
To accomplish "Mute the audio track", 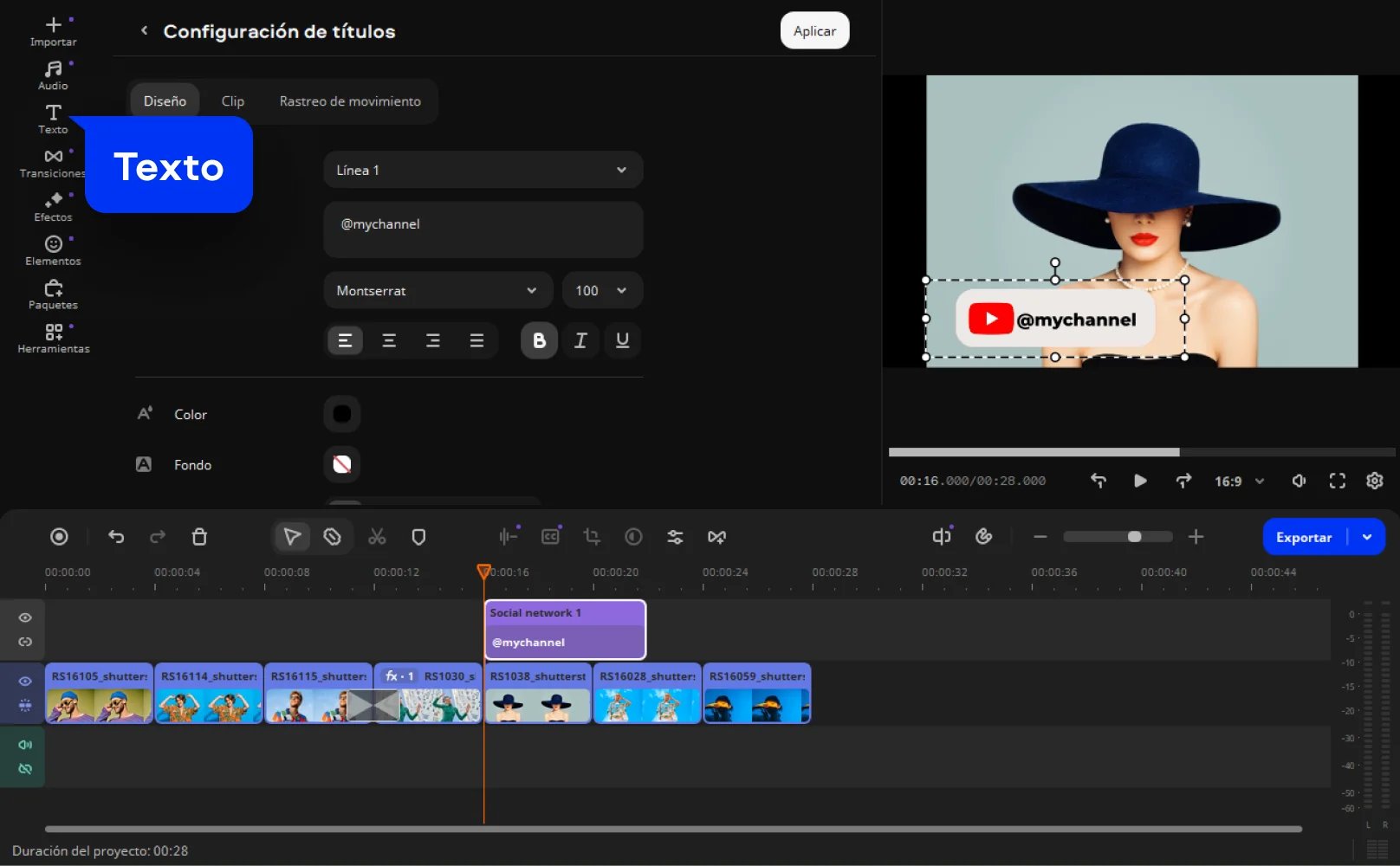I will [25, 745].
